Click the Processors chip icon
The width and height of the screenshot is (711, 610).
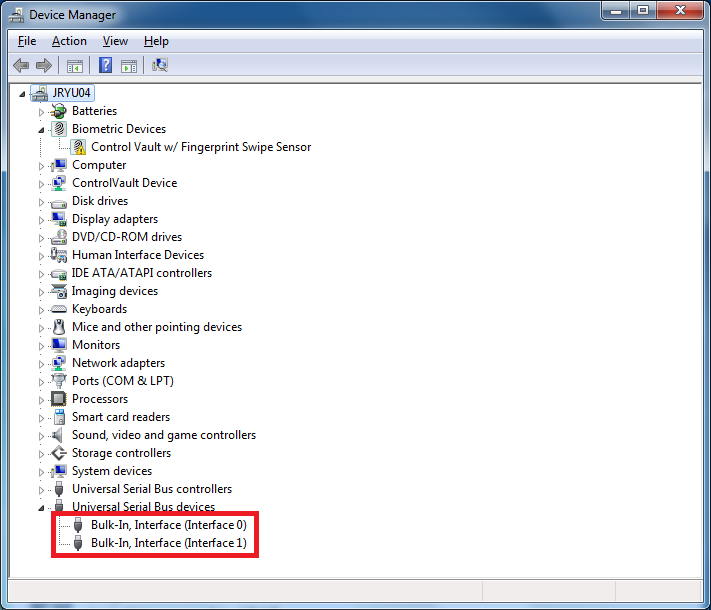[58, 399]
